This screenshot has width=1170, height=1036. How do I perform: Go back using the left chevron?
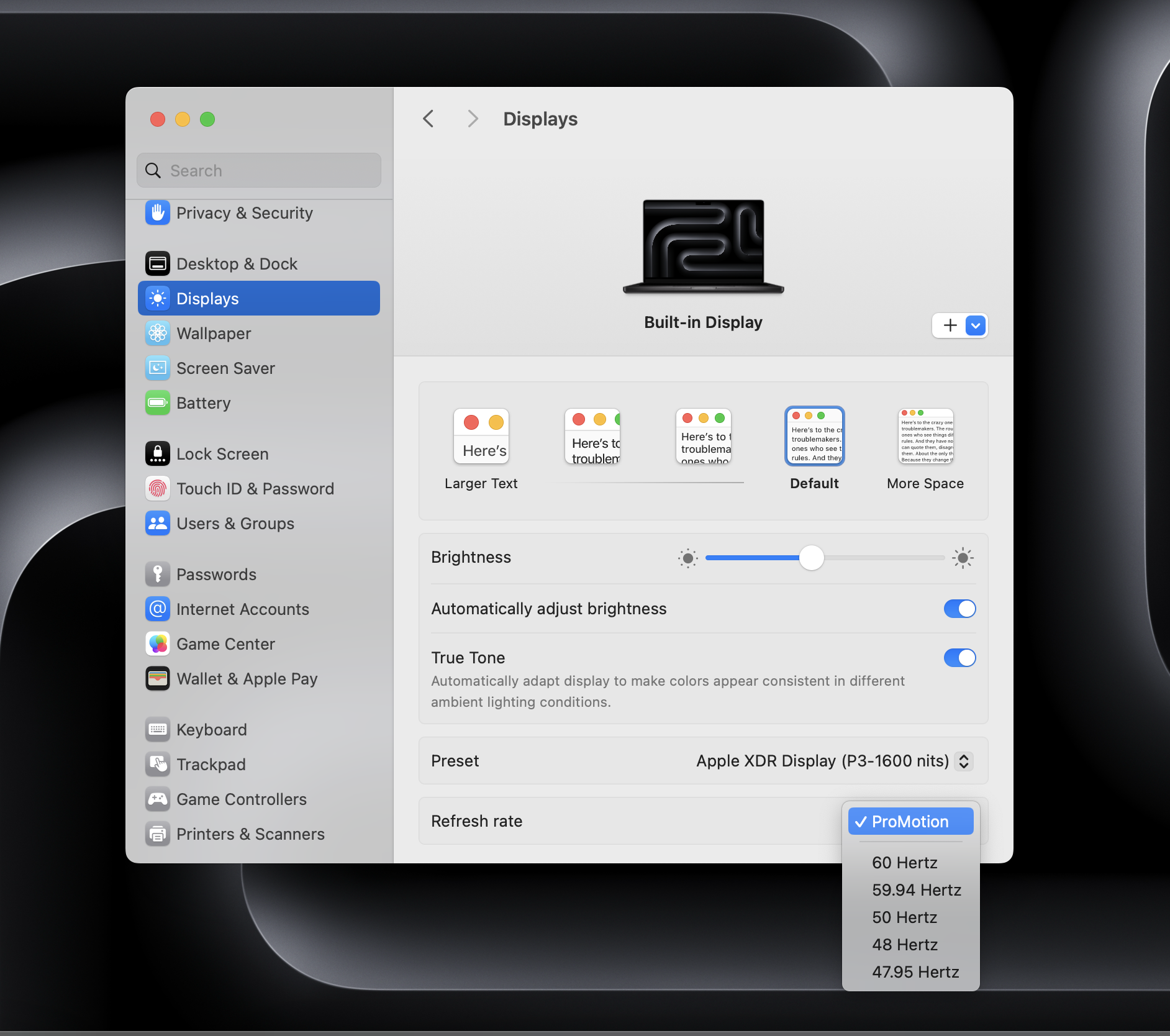pyautogui.click(x=429, y=119)
